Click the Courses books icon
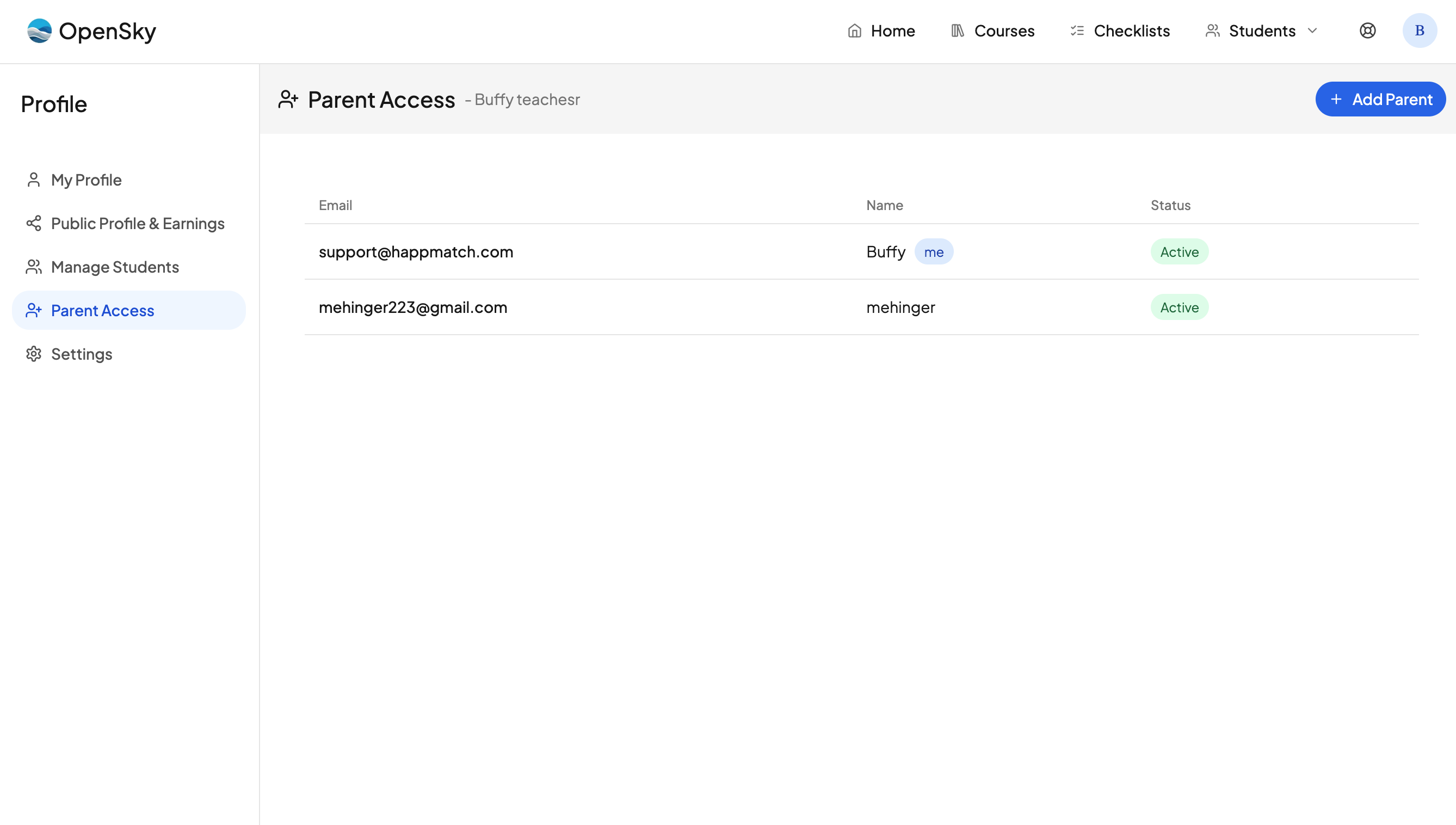Image resolution: width=1456 pixels, height=825 pixels. tap(958, 30)
